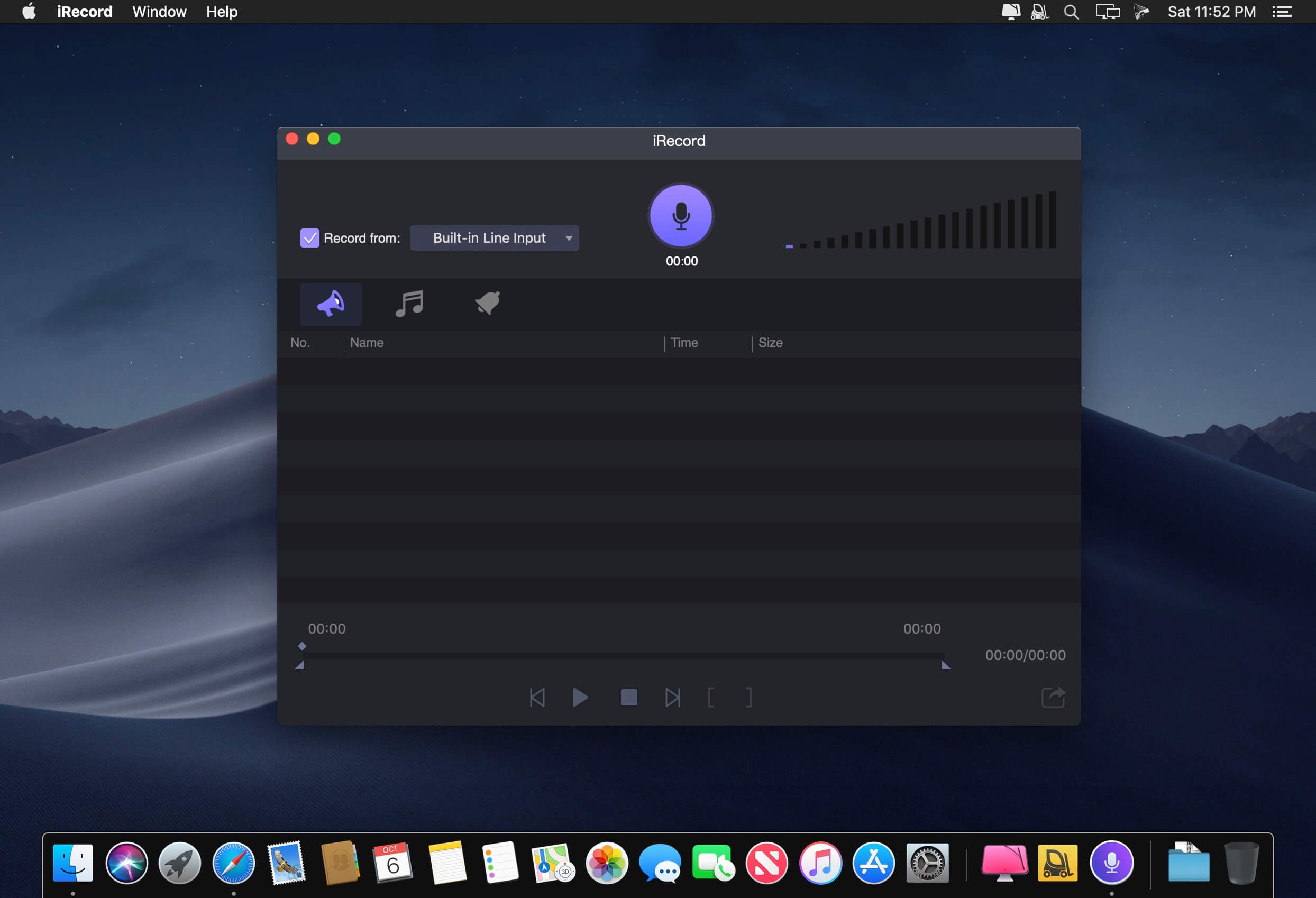The image size is (1316, 898).
Task: Open Finder from the Dock
Action: (73, 863)
